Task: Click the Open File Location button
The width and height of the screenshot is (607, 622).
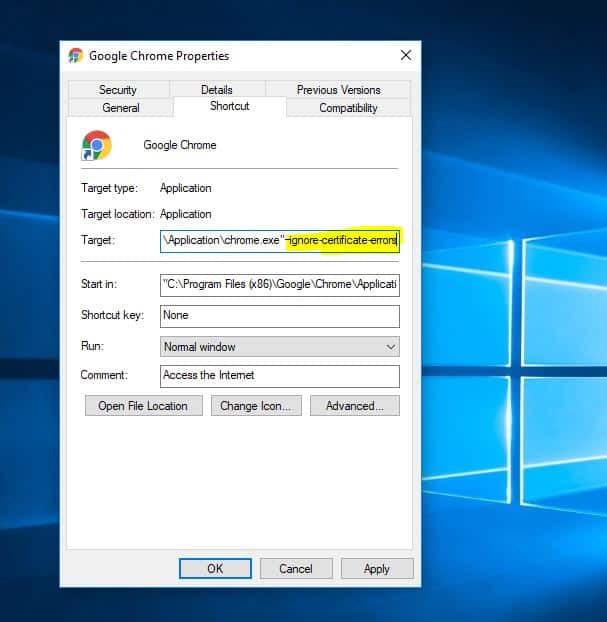Action: click(x=144, y=405)
